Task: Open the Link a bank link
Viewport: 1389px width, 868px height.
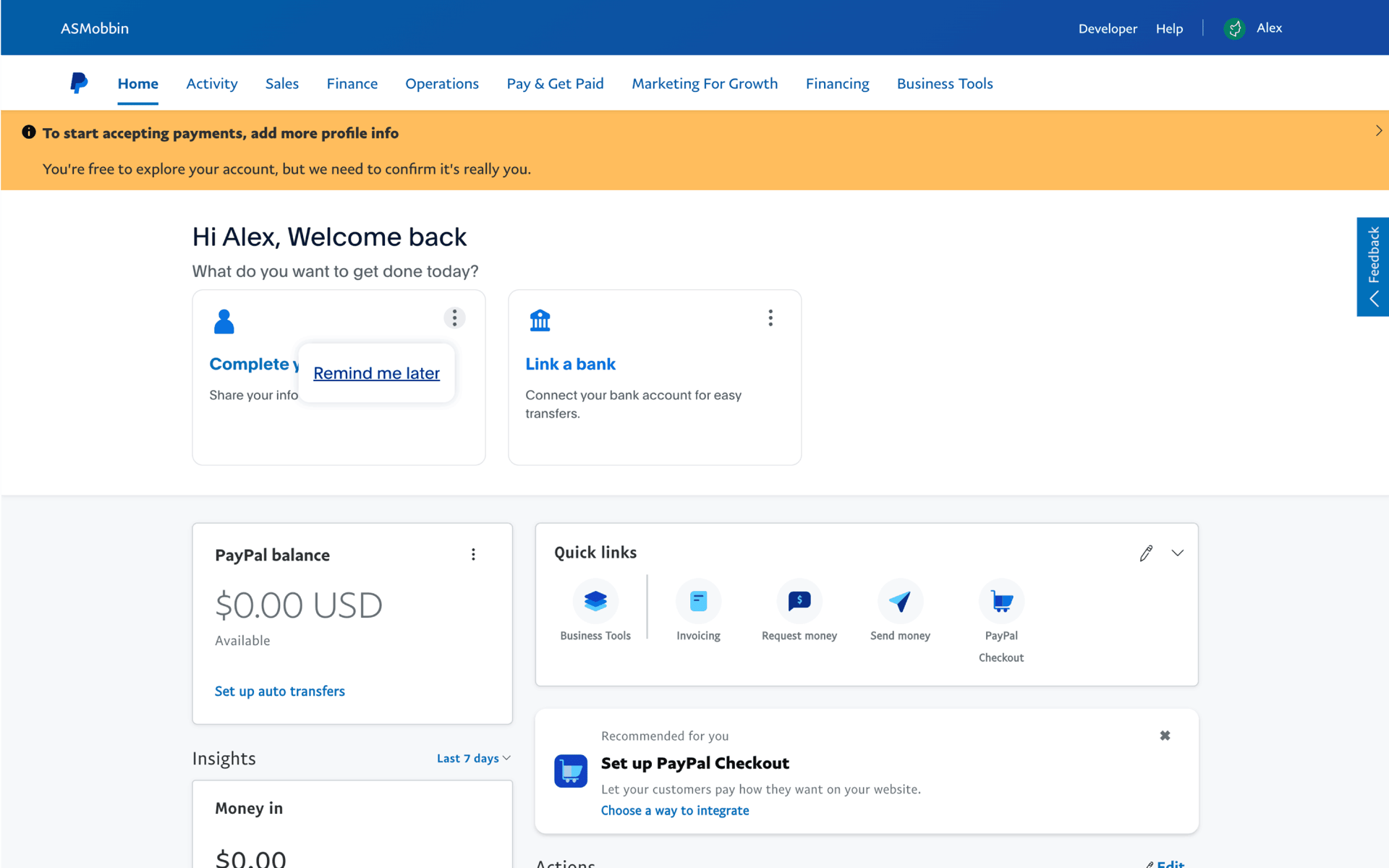Action: point(570,364)
